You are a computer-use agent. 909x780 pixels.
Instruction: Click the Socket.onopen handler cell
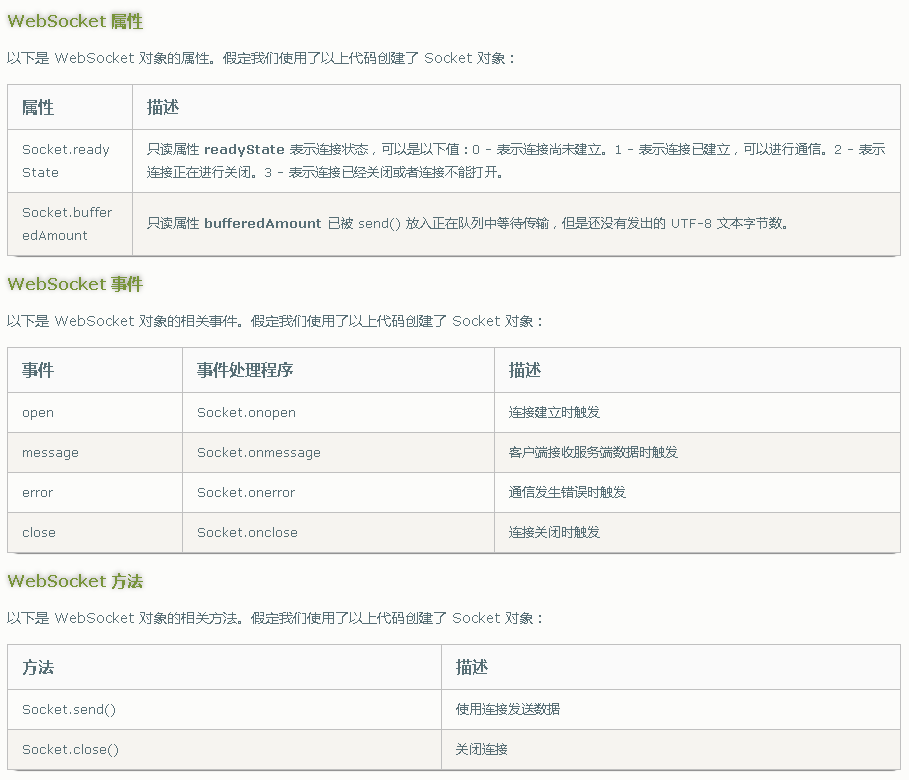(x=246, y=412)
